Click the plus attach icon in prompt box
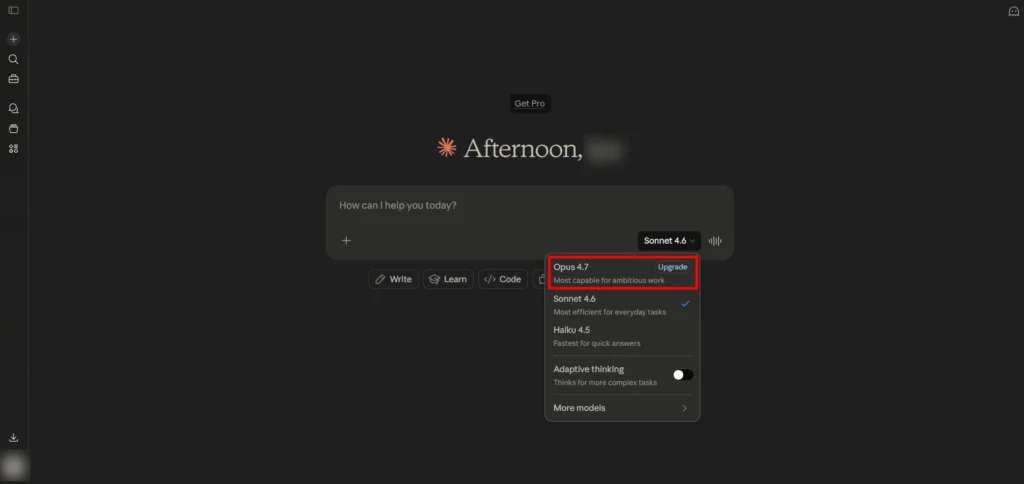The image size is (1024, 484). (346, 240)
